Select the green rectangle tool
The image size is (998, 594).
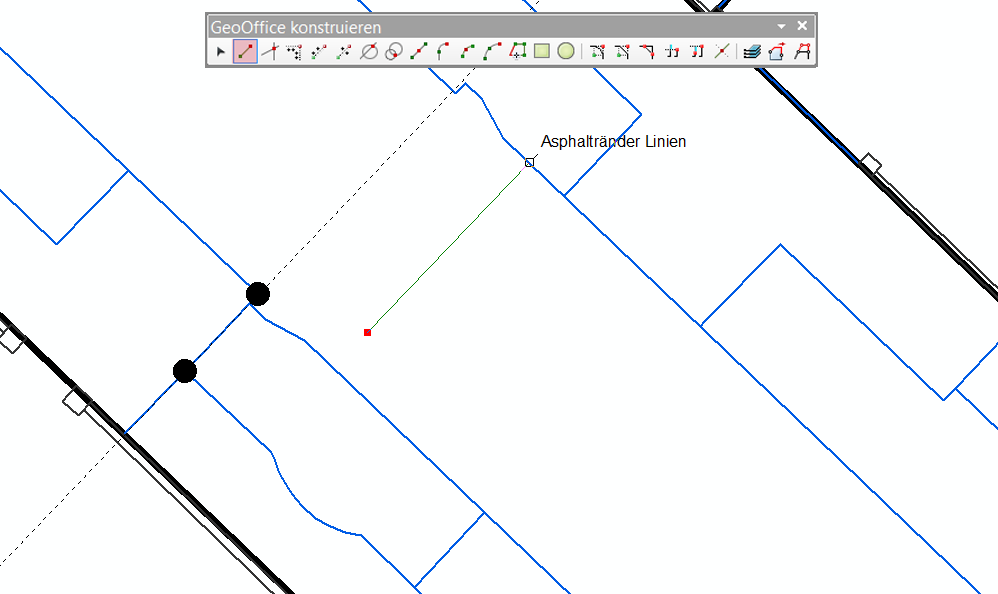pyautogui.click(x=542, y=51)
